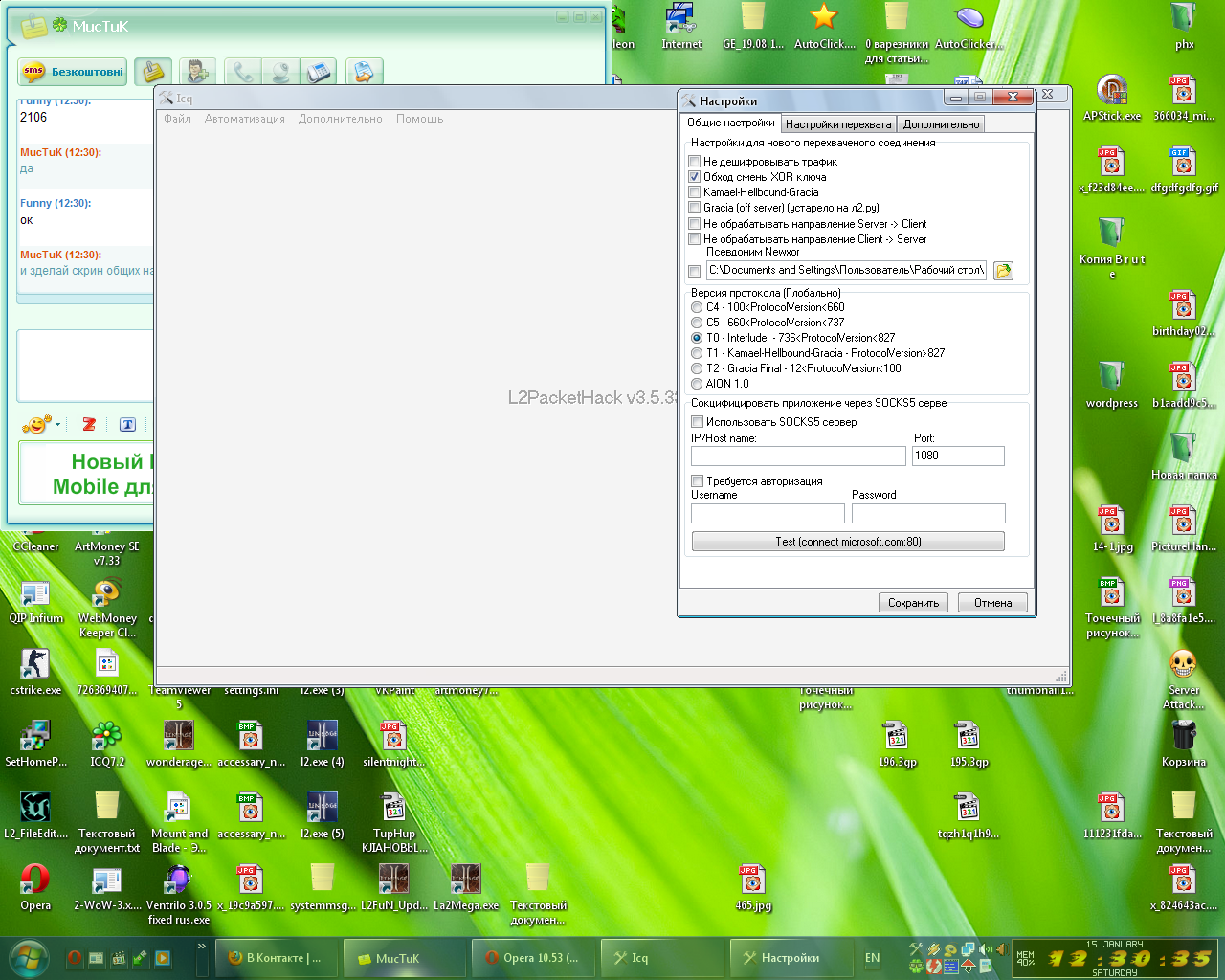Open the winking smiley emoticon picker
Viewport: 1225px width, 980px height.
coord(36,424)
